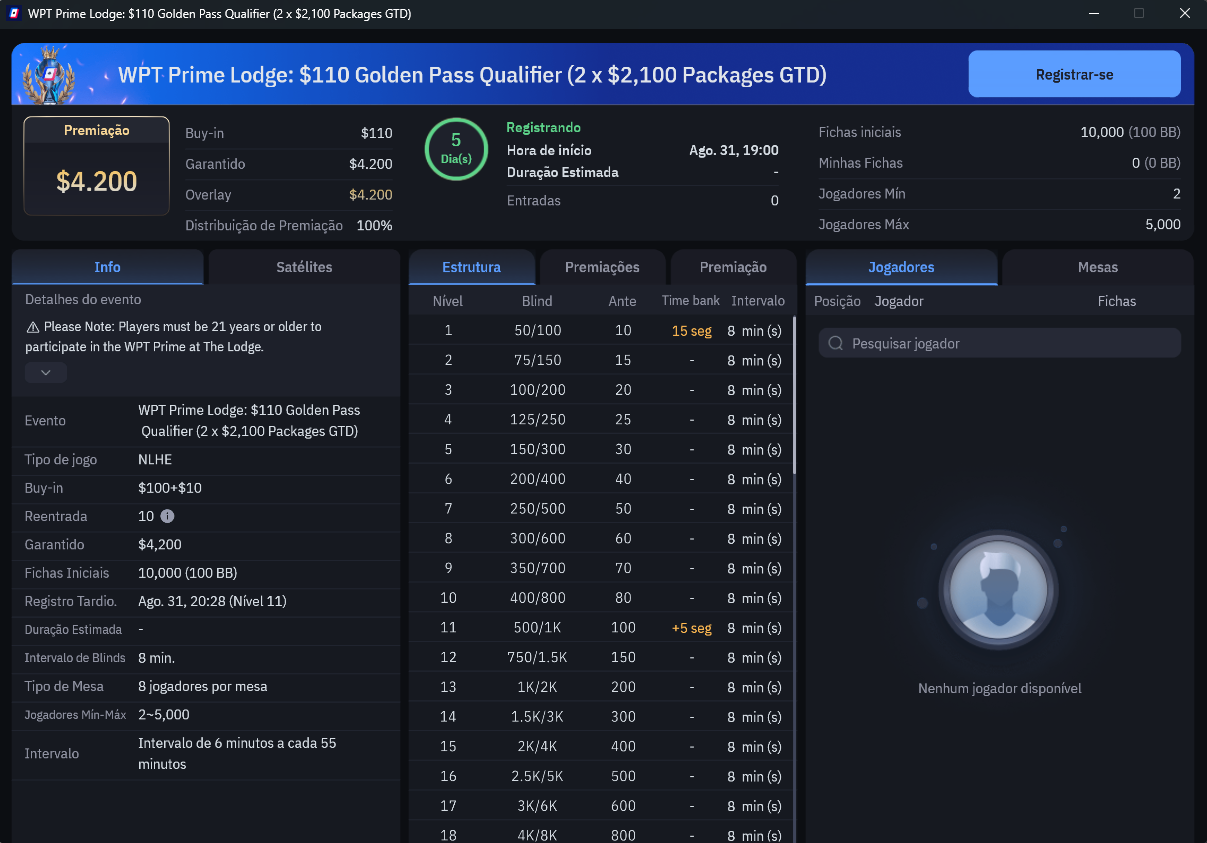Click the Overlay $4.200 amount
The image size is (1207, 843).
pyautogui.click(x=370, y=195)
